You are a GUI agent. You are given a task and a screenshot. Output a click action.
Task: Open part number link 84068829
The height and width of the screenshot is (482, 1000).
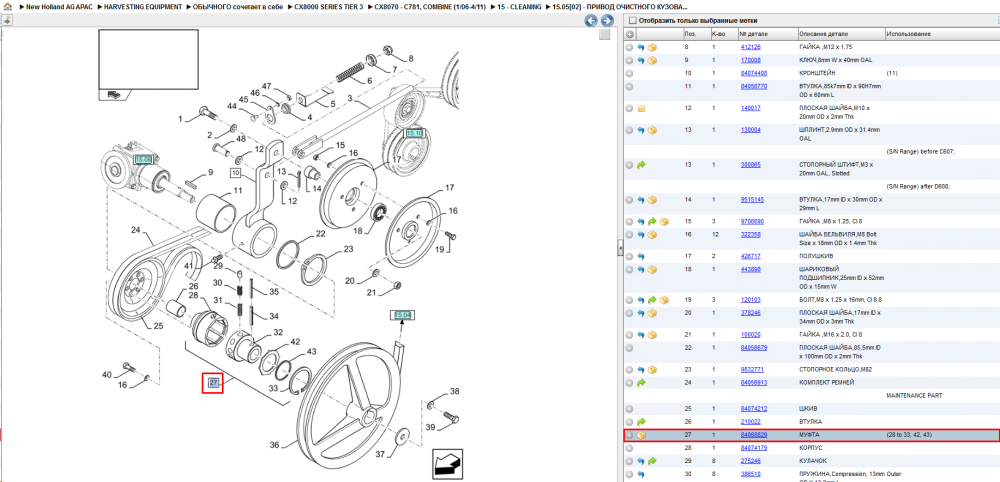(x=754, y=435)
